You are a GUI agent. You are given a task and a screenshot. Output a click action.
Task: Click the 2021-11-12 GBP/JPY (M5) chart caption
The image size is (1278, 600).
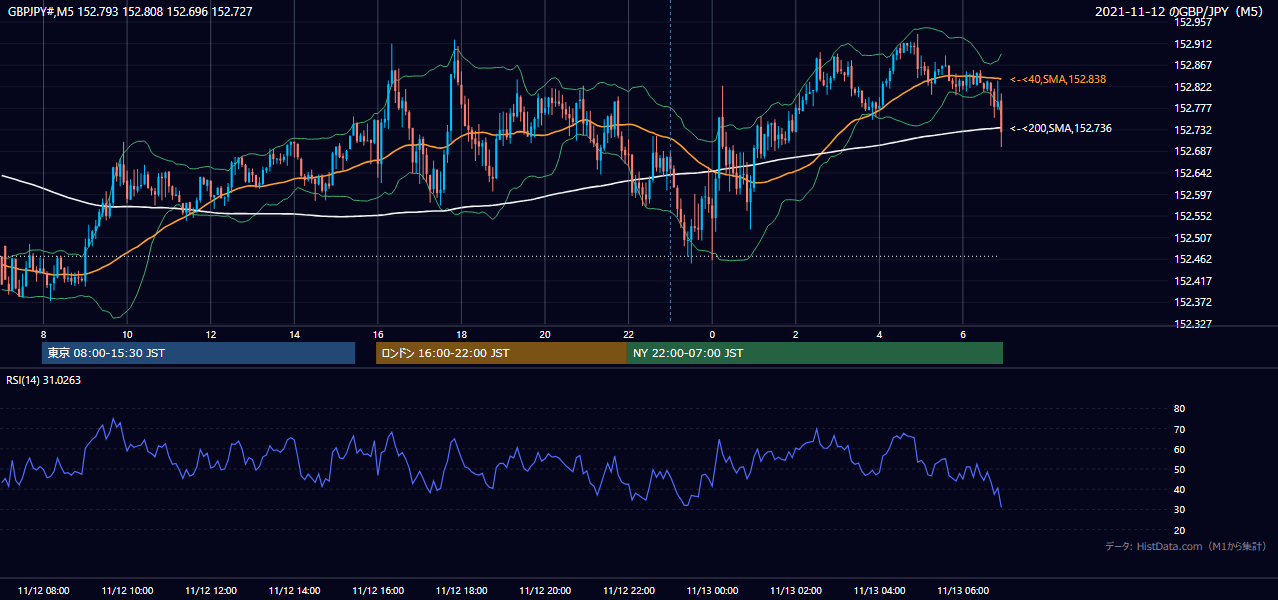[1180, 12]
